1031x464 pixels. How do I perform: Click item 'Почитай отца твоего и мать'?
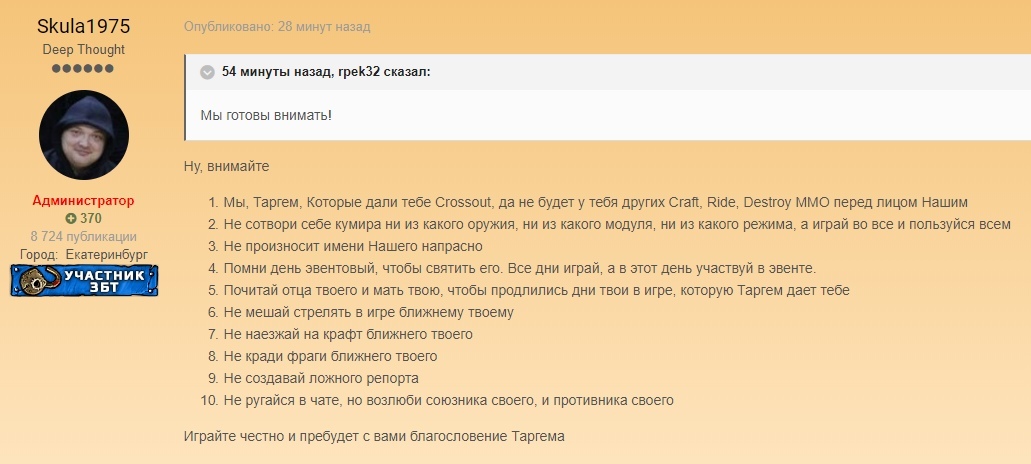coord(537,290)
